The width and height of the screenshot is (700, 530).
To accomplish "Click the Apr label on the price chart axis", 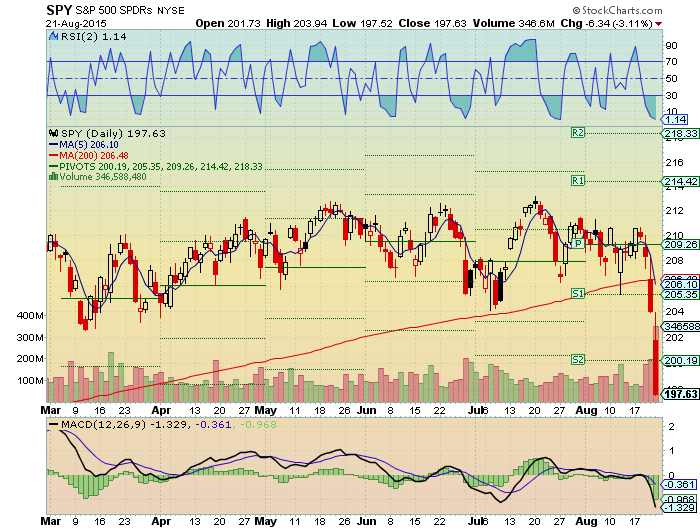I will (x=161, y=410).
